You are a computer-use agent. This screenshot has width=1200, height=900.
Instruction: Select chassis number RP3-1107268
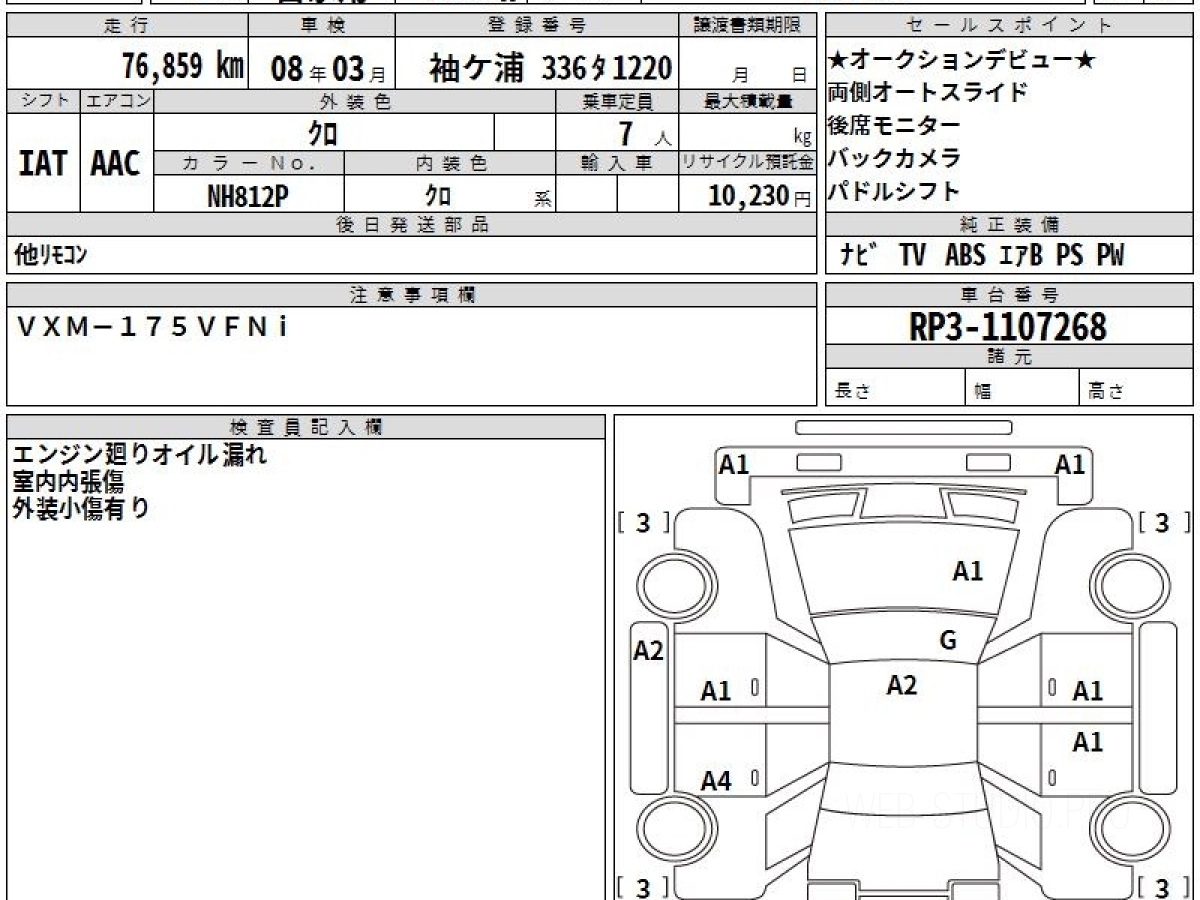1008,326
